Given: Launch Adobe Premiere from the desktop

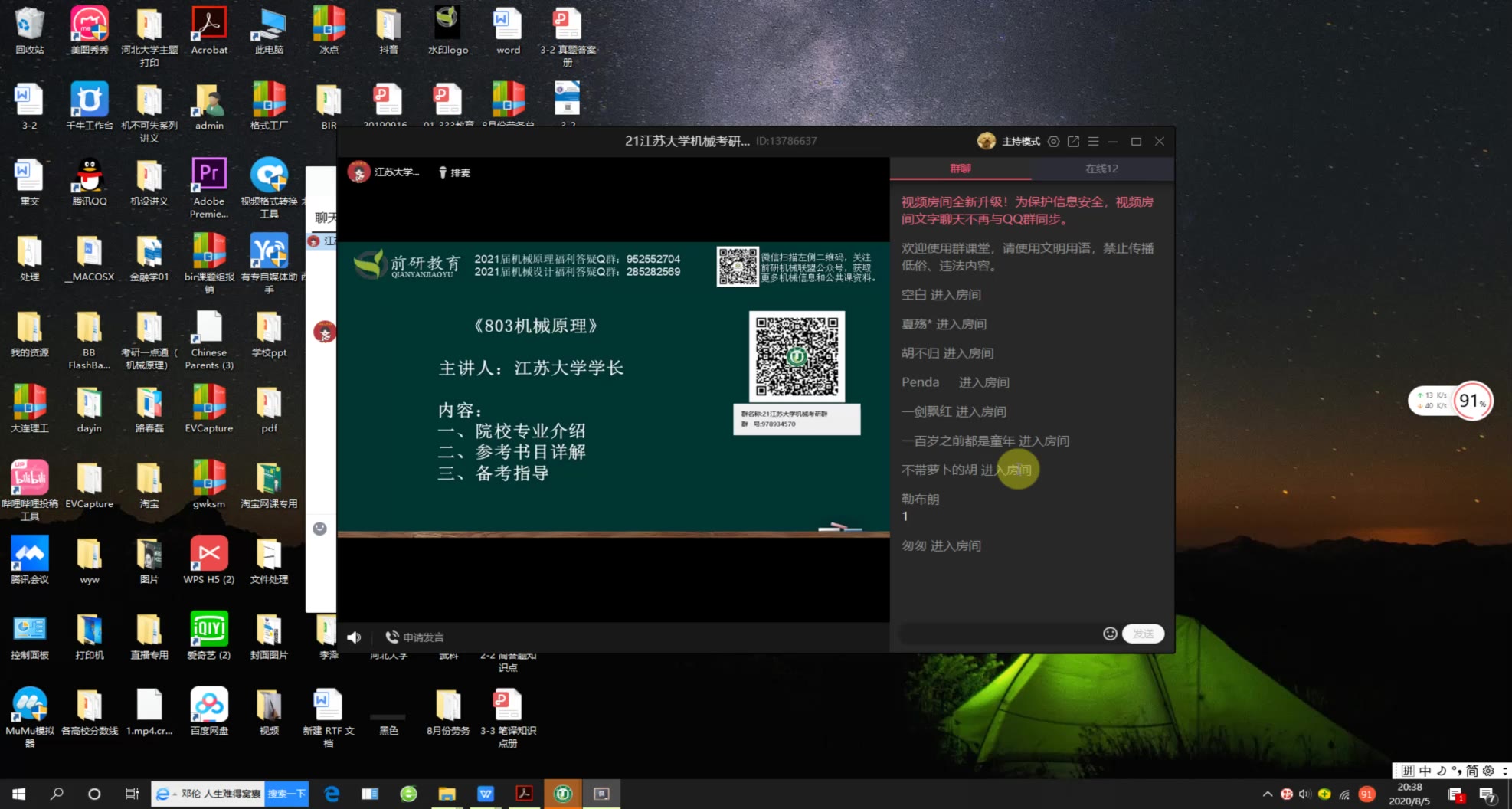Looking at the screenshot, I should point(209,188).
